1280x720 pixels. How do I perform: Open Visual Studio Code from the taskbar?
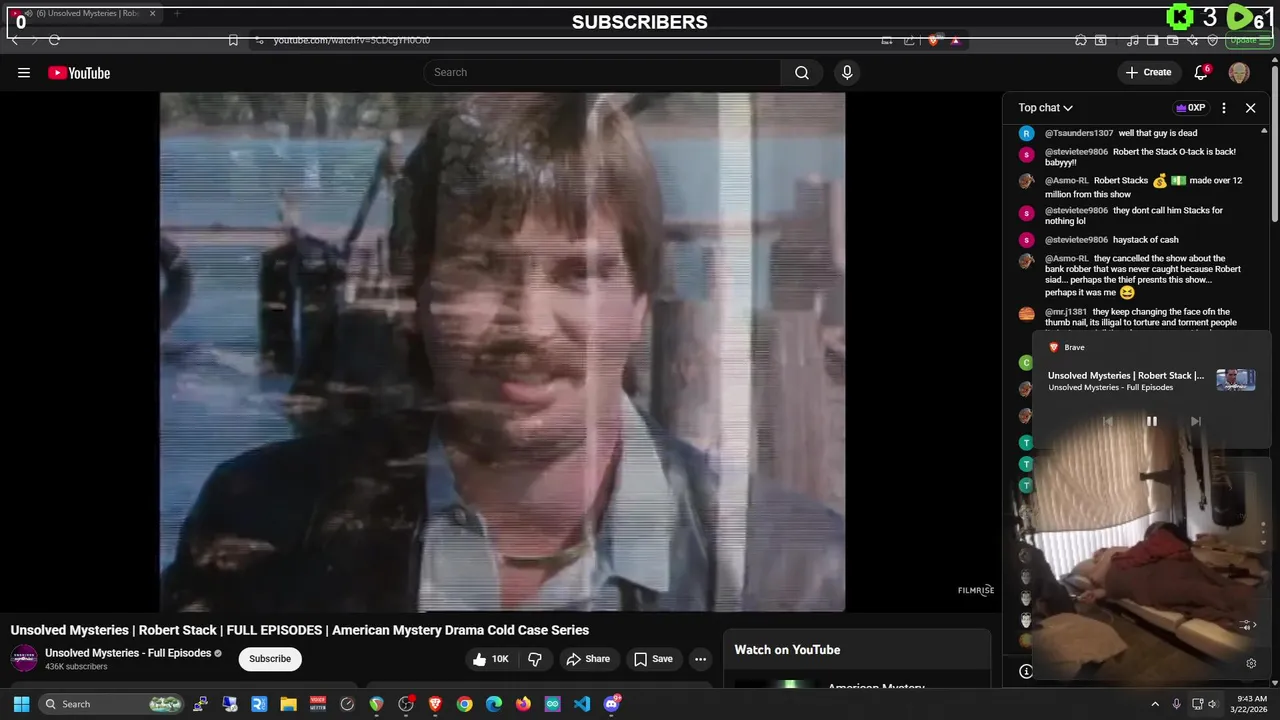[582, 704]
